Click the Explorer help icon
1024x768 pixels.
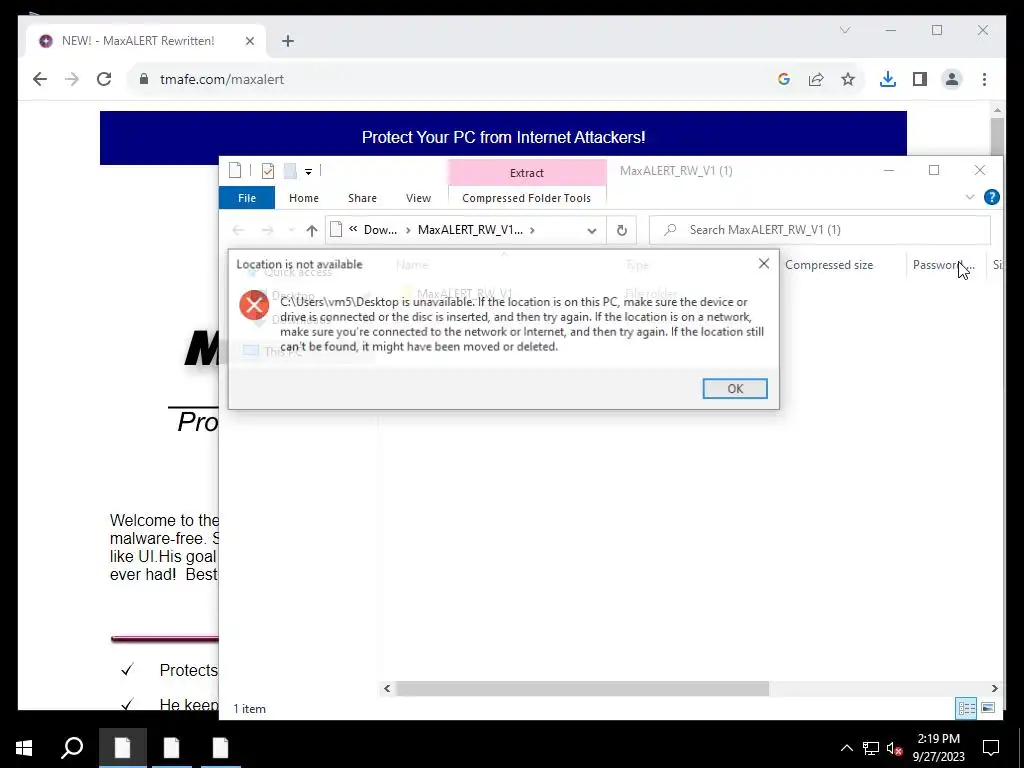point(991,197)
